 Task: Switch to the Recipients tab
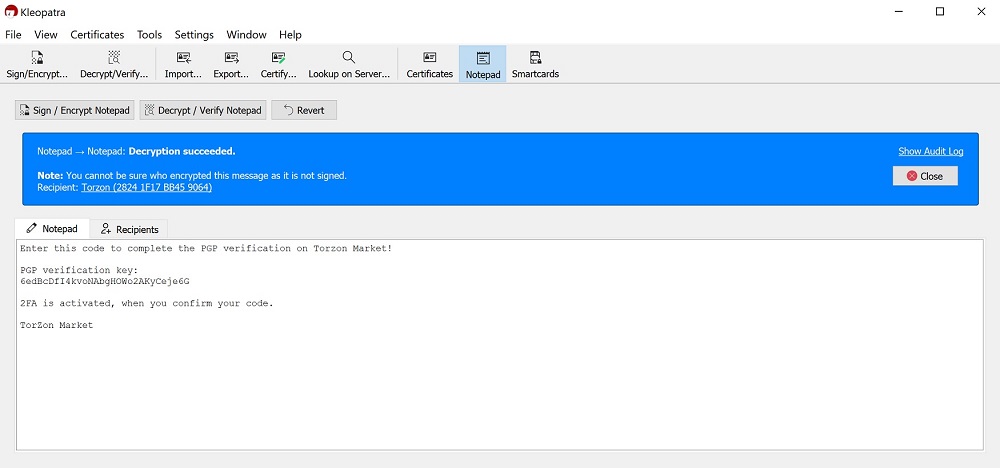click(130, 229)
